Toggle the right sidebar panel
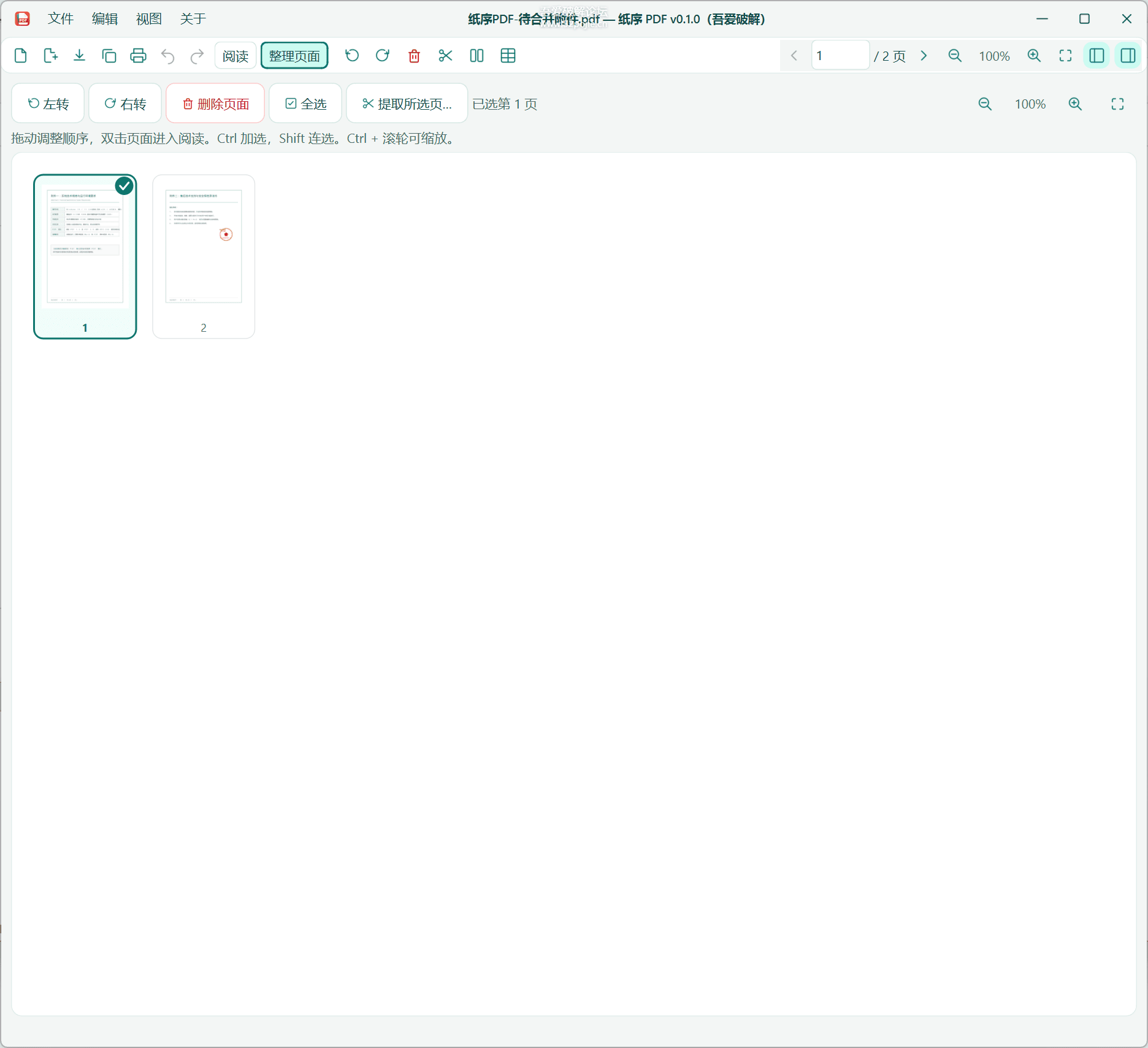Screen dimensions: 1148x1048 click(1128, 56)
